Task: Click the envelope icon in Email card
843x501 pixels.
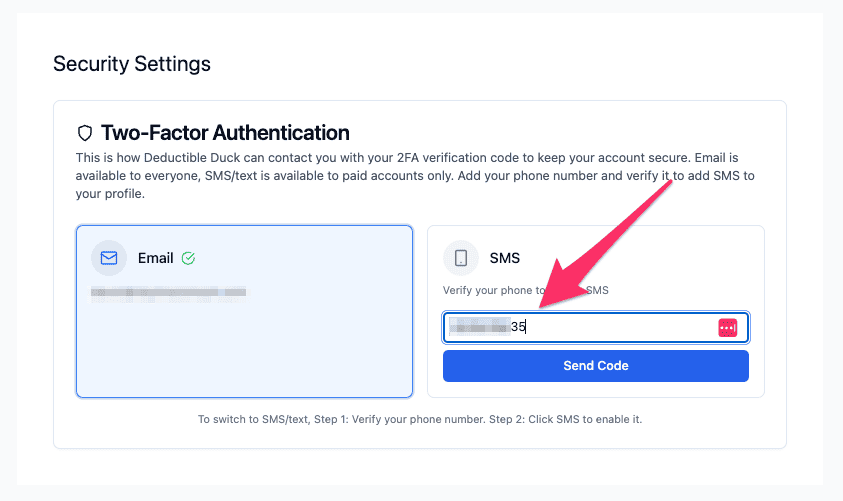Action: [109, 258]
